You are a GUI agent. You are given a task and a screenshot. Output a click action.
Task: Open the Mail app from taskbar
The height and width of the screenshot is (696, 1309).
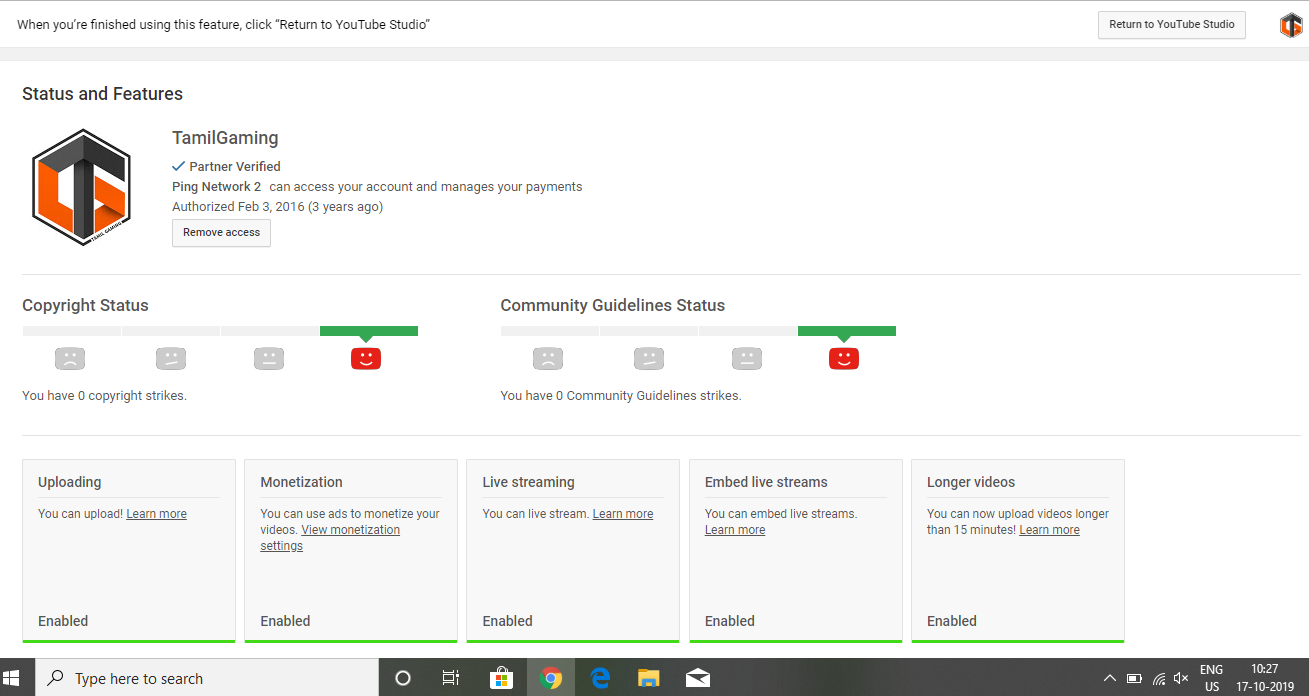pyautogui.click(x=698, y=678)
